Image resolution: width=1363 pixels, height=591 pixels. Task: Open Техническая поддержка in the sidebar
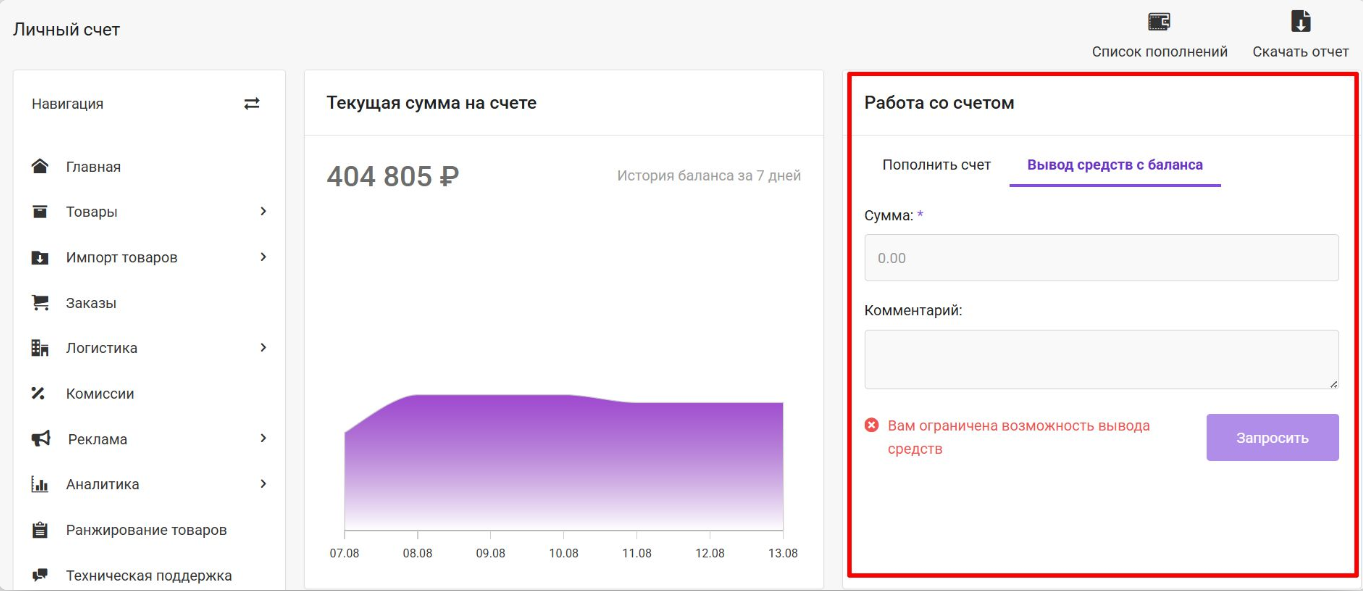148,575
